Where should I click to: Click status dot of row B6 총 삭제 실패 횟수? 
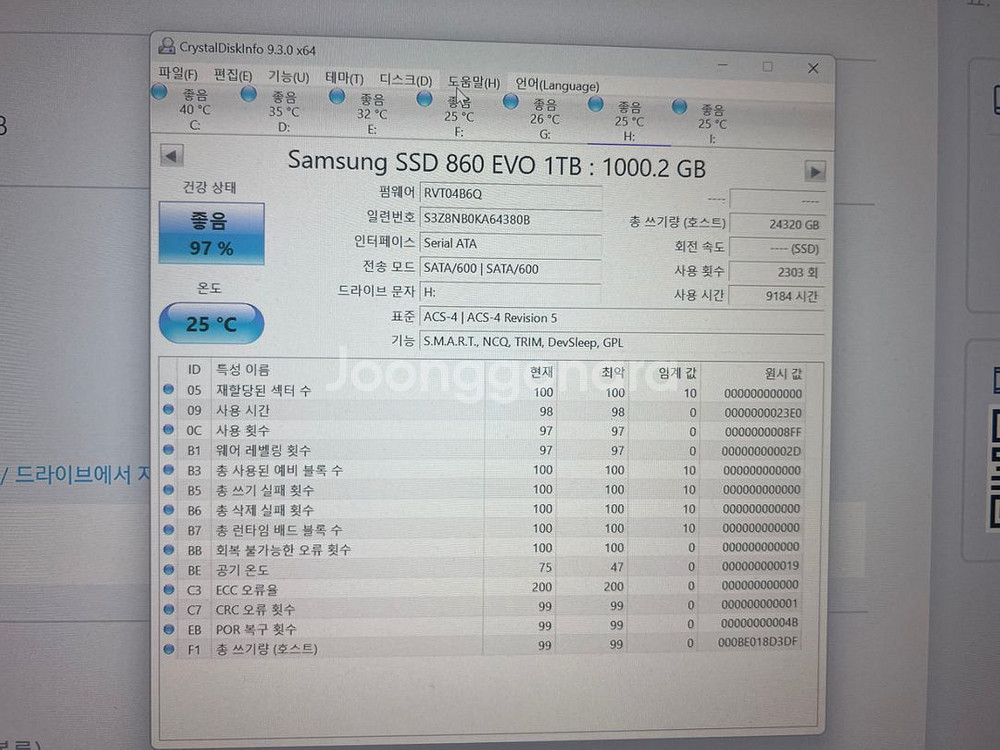tap(168, 510)
